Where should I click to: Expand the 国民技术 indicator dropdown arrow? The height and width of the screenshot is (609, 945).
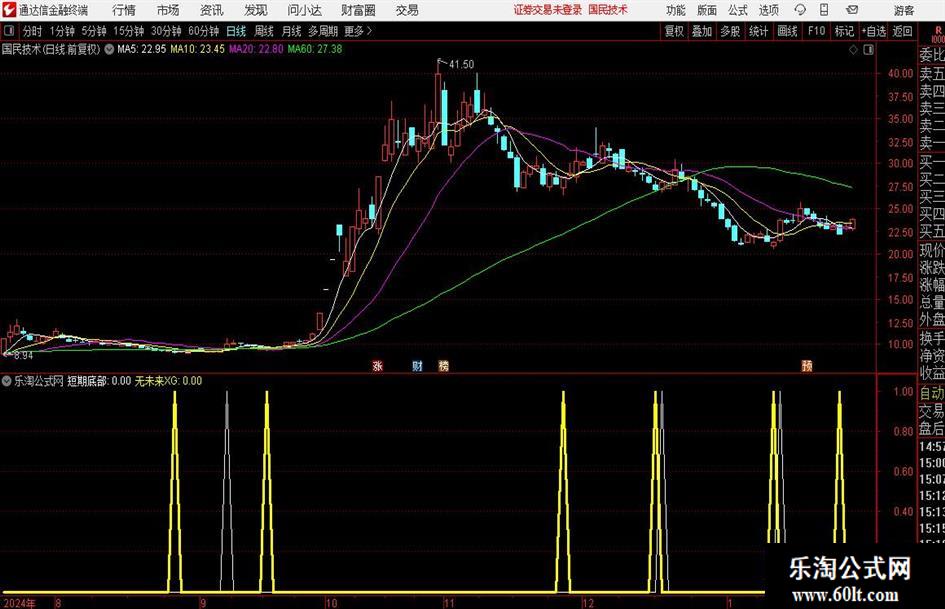109,49
